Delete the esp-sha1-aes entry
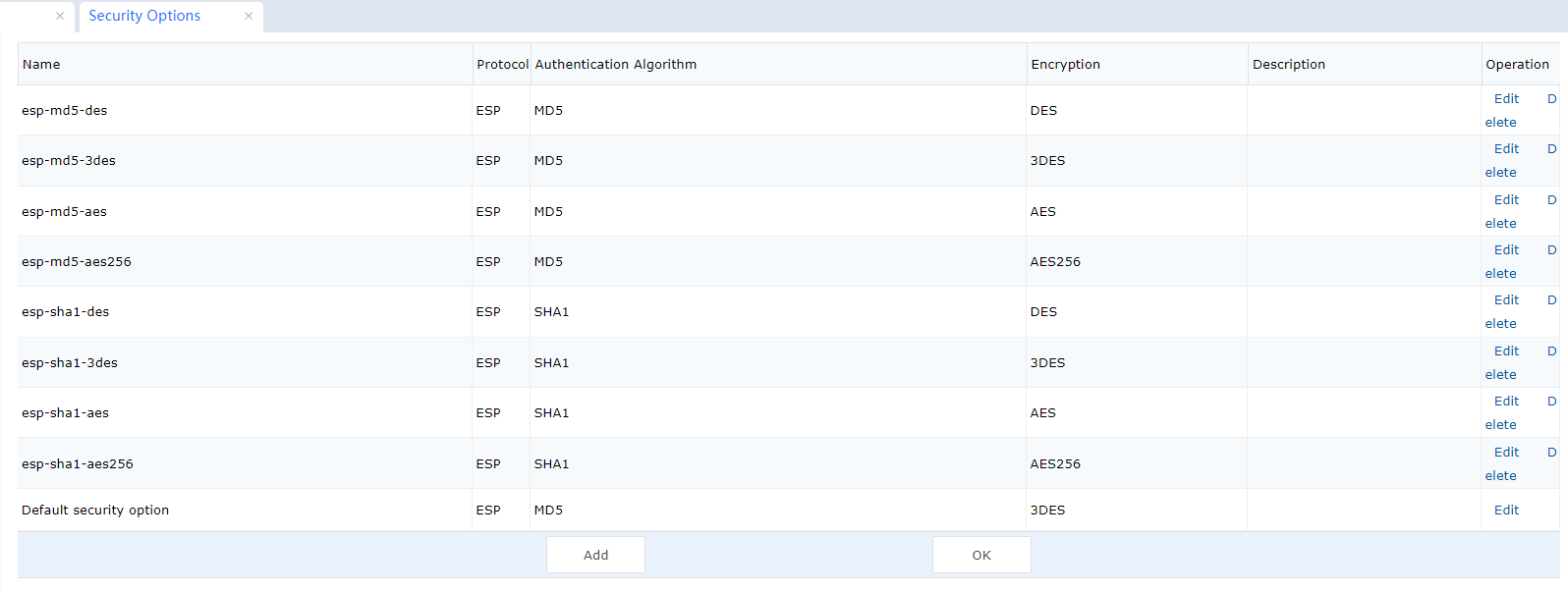 click(x=1500, y=425)
